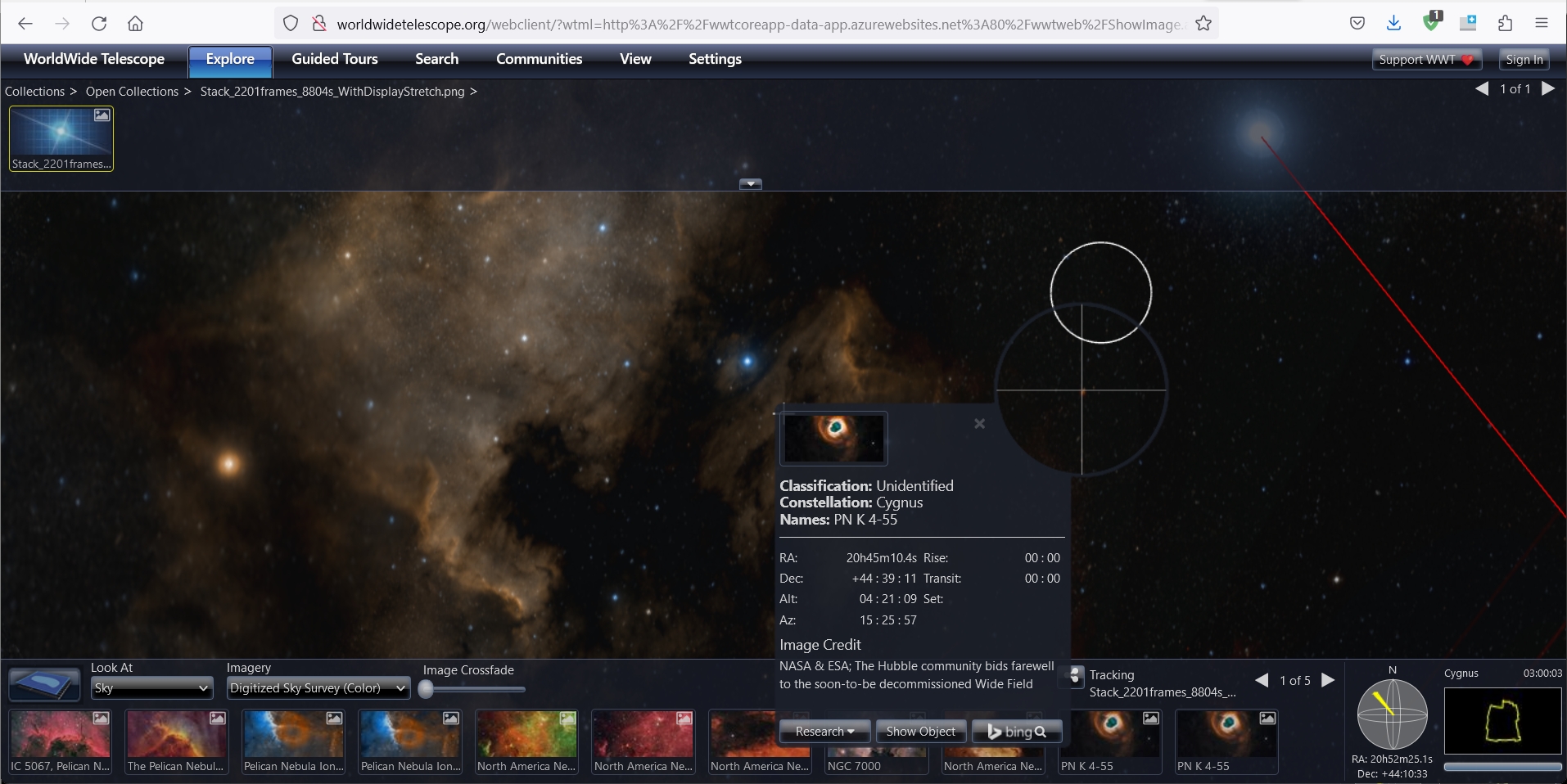Image resolution: width=1567 pixels, height=784 pixels.
Task: Click the PN K 4-55 preview image in popup
Action: pos(834,438)
